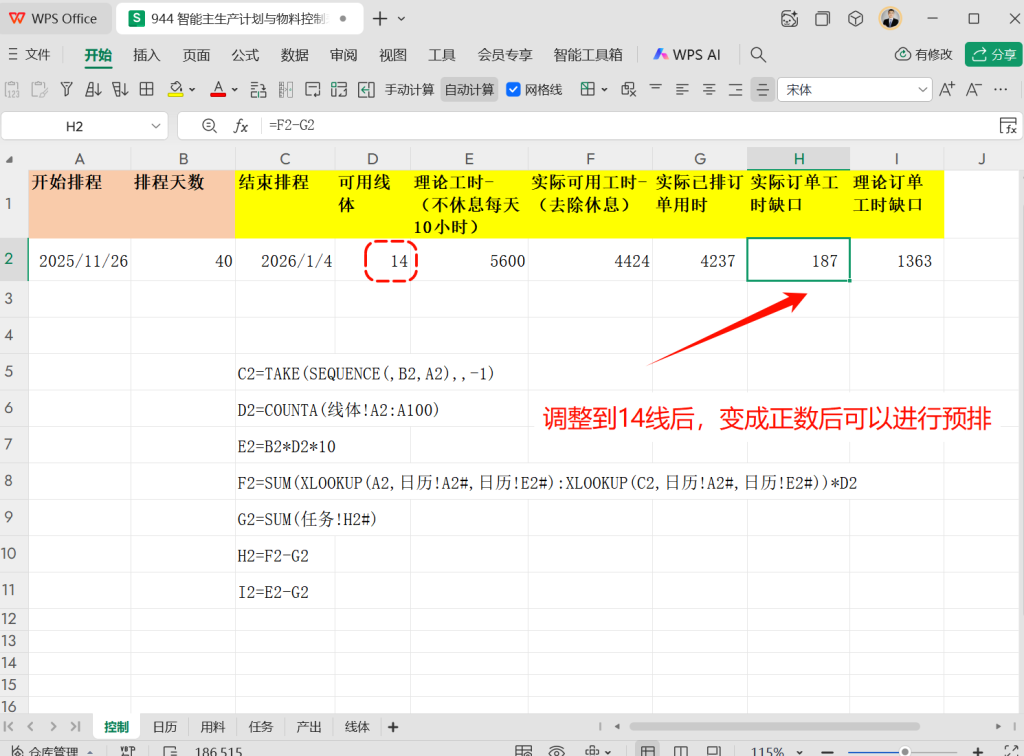Open the 日历 sheet tab
The width and height of the screenshot is (1024, 756).
[165, 727]
